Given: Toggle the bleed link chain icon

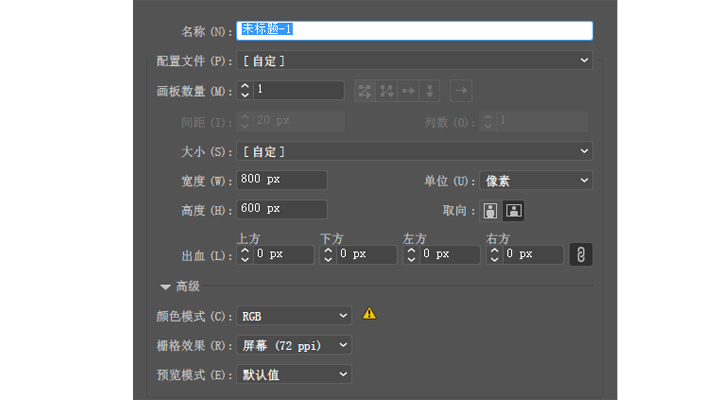Looking at the screenshot, I should (x=581, y=254).
